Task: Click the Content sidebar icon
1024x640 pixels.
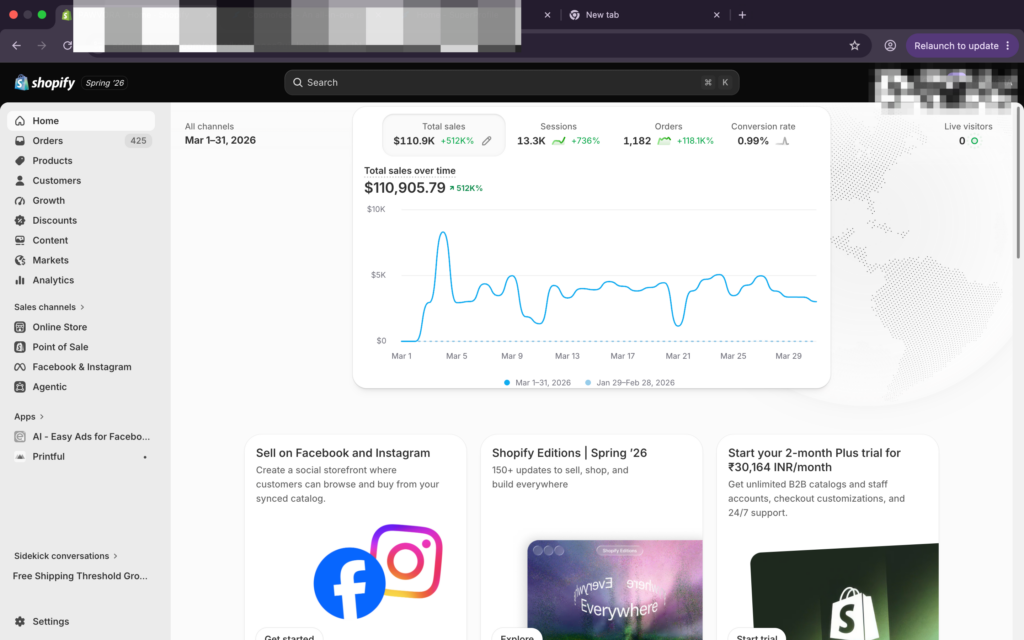Action: coord(20,240)
